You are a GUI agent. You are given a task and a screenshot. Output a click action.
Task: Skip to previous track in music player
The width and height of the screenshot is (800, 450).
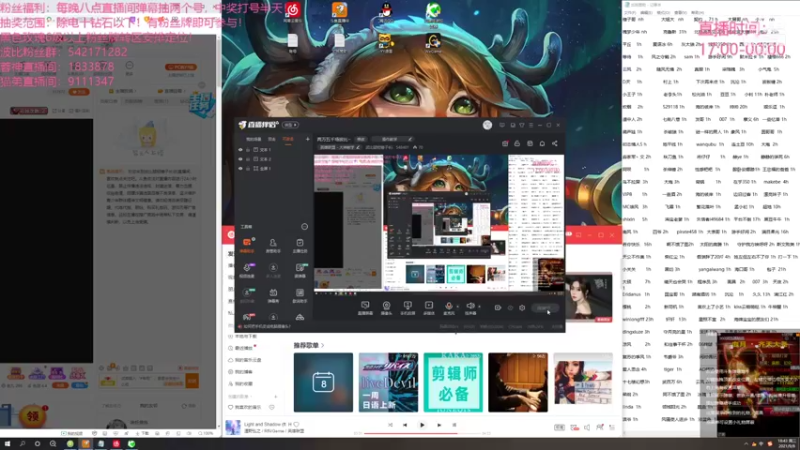coord(405,425)
